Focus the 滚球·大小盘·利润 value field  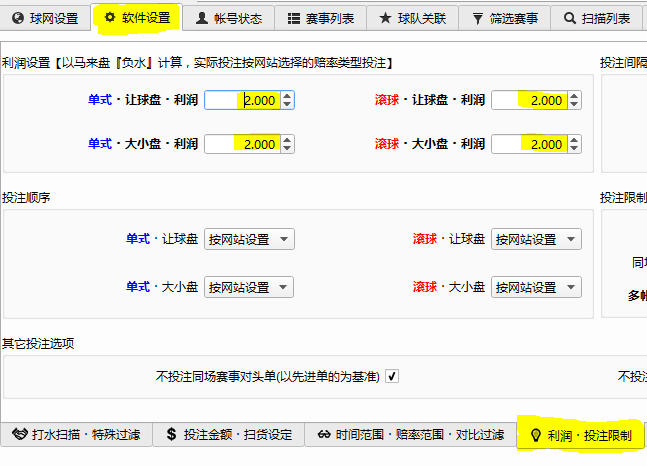(530, 144)
